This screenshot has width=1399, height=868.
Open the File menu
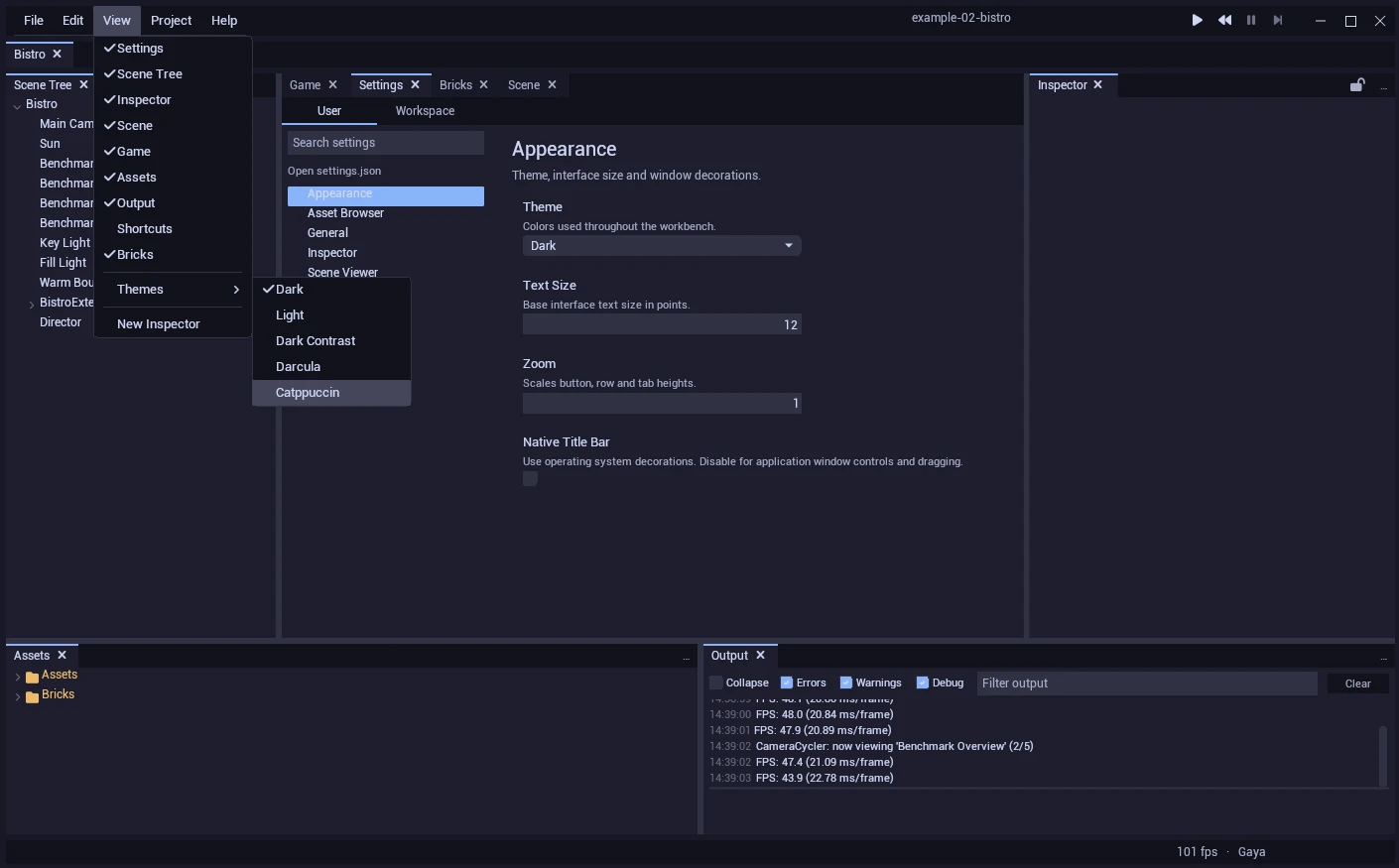(x=34, y=20)
